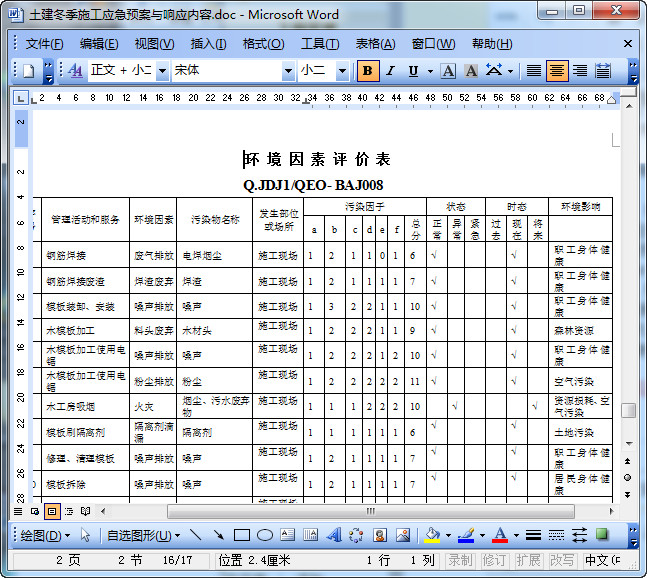Open shadow style options

pyautogui.click(x=602, y=535)
